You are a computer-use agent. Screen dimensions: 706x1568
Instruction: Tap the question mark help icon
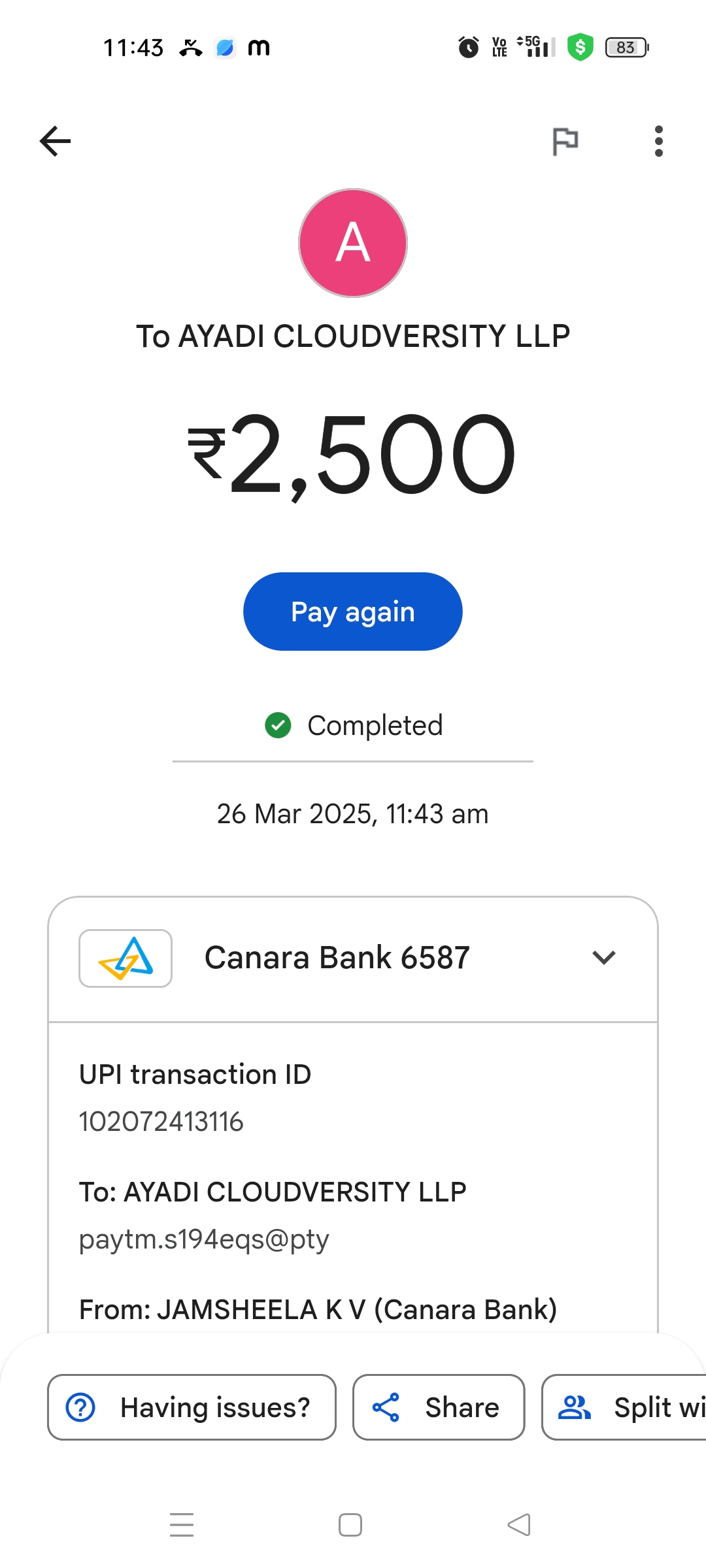[x=81, y=1407]
